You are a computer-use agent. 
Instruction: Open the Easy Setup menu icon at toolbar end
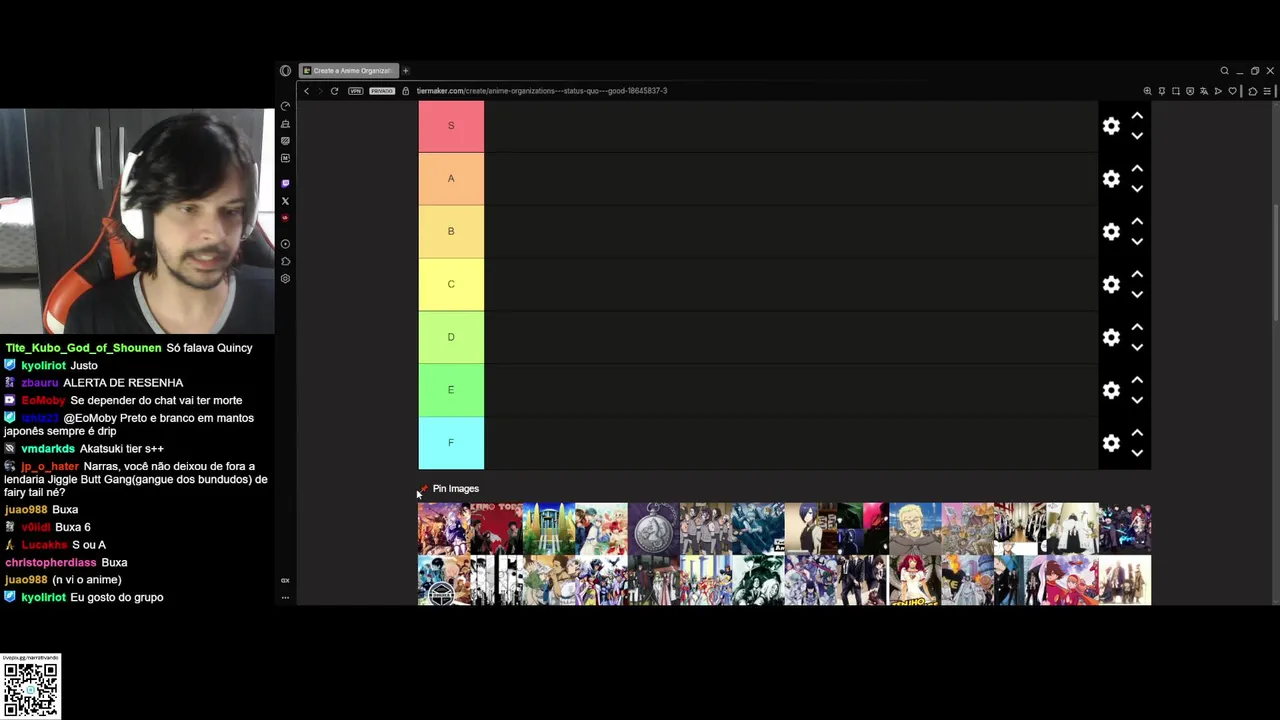1267,91
